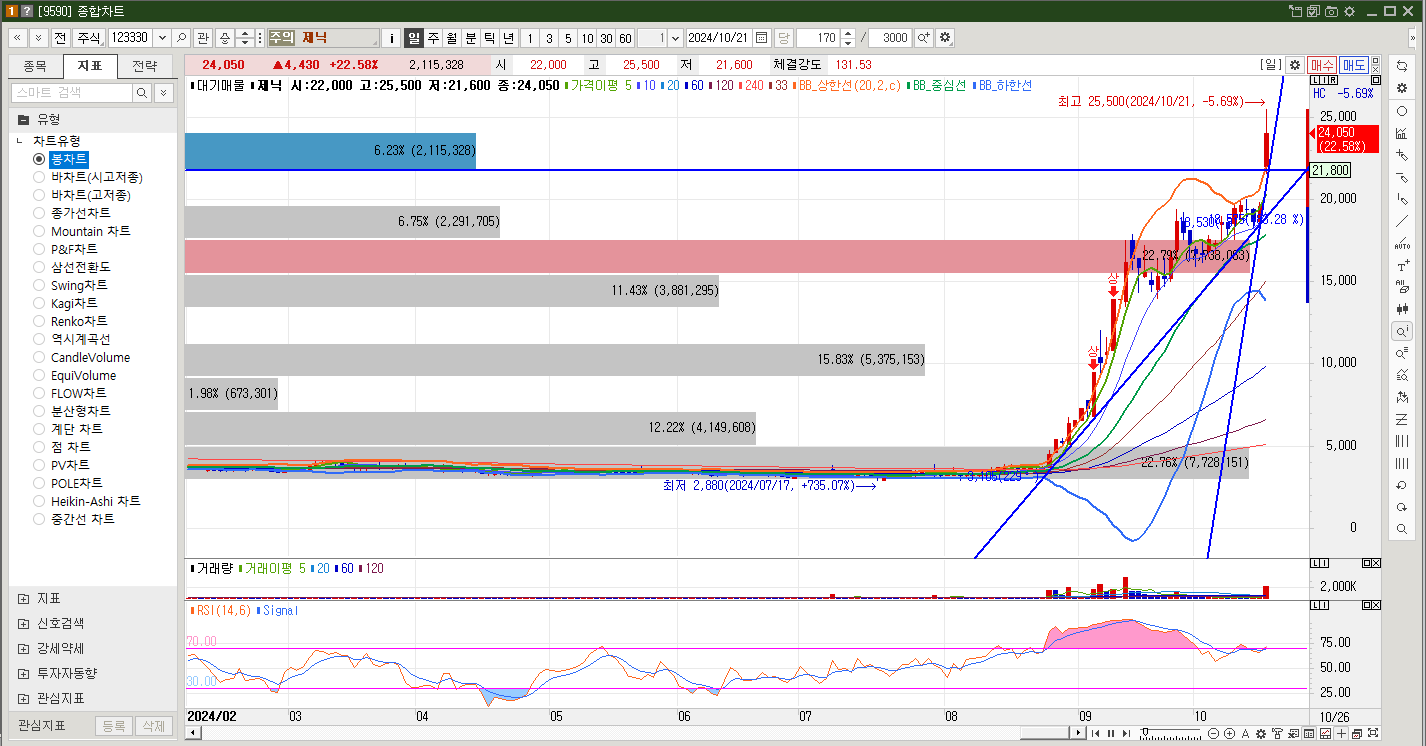This screenshot has width=1426, height=746.
Task: Expand the 투자자동향 section
Action: pos(23,674)
